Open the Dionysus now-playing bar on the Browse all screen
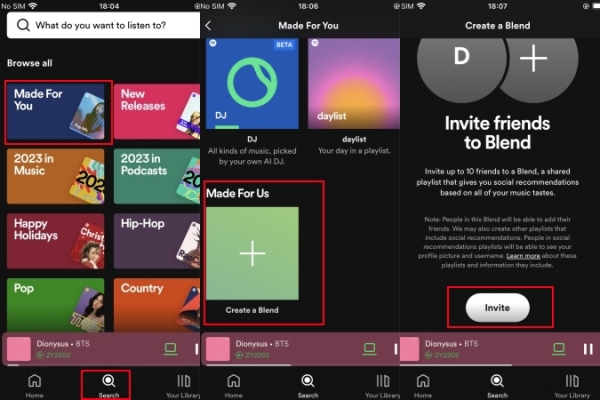The height and width of the screenshot is (400, 600). pos(101,349)
